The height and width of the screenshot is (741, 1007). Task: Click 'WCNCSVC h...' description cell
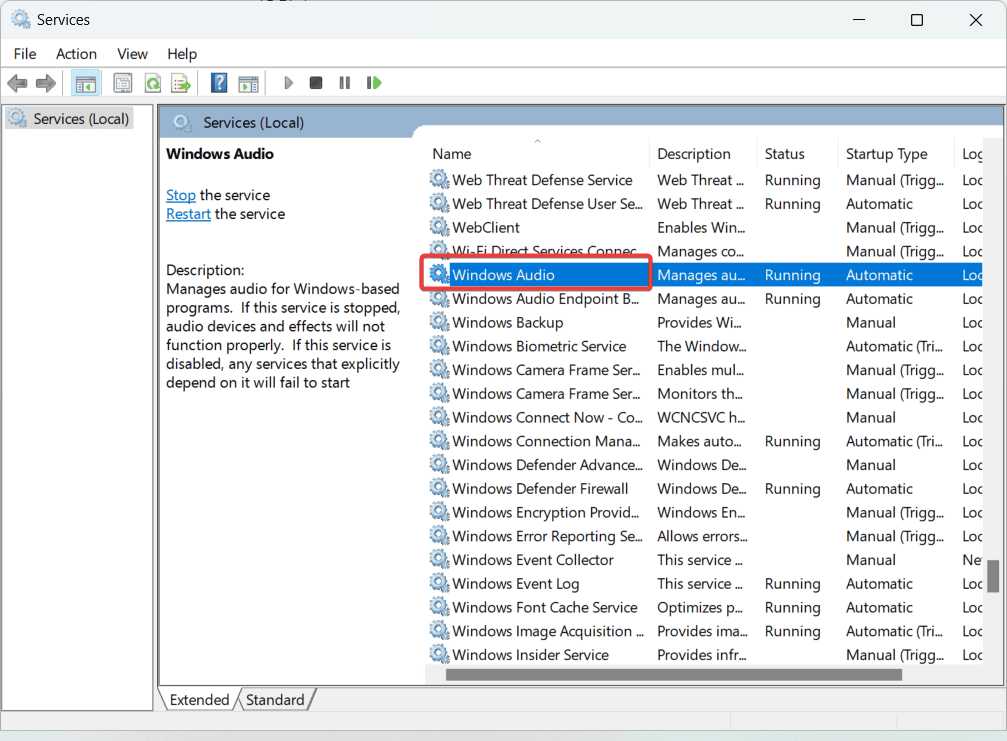(x=701, y=417)
